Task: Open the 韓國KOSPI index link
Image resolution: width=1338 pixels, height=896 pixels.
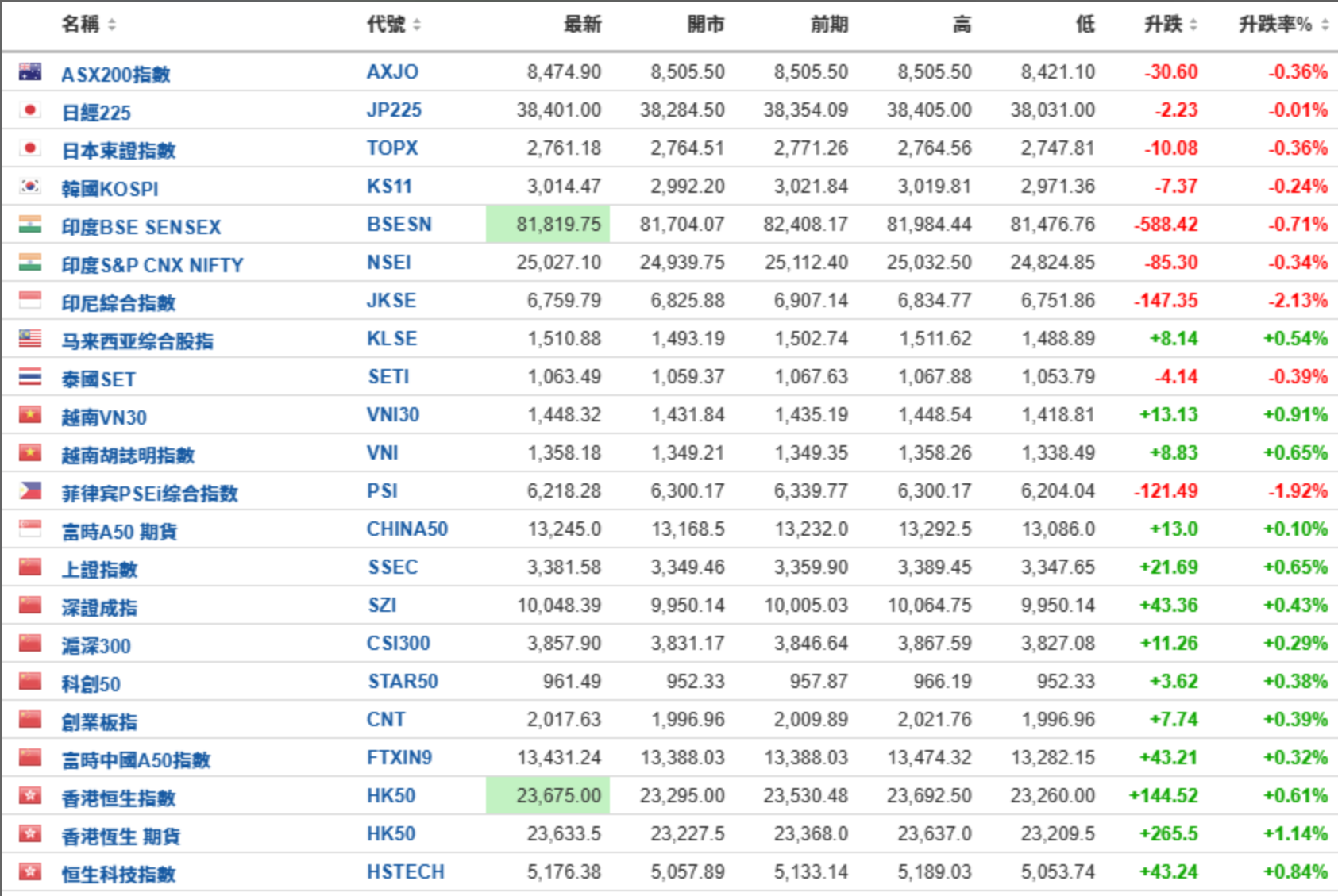Action: [x=110, y=189]
